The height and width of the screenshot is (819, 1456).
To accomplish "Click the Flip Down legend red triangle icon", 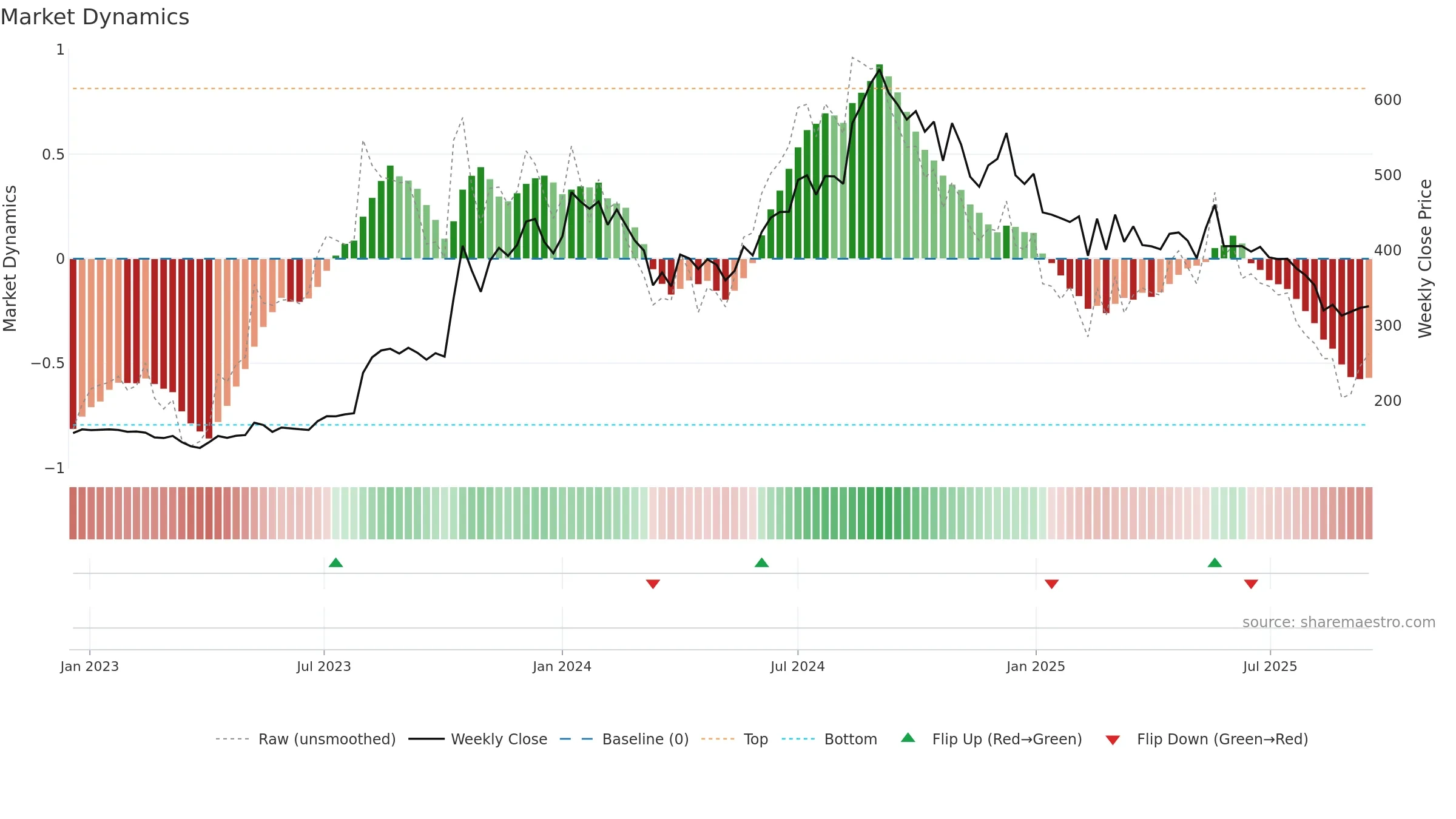I will pyautogui.click(x=1113, y=740).
